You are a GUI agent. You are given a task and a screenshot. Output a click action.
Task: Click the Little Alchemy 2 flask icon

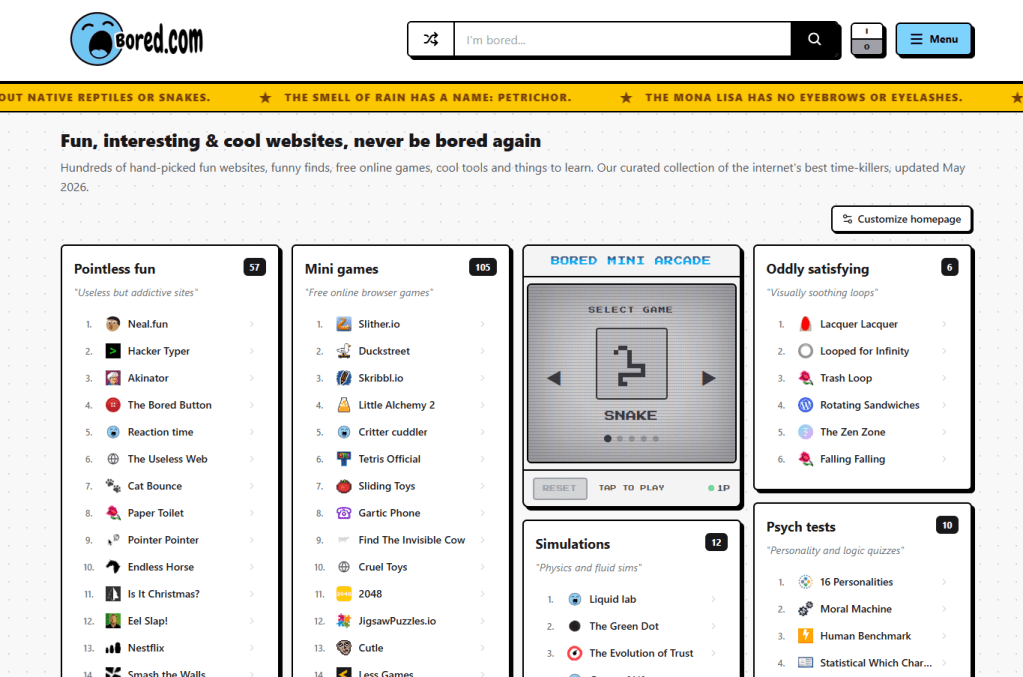[x=344, y=405]
